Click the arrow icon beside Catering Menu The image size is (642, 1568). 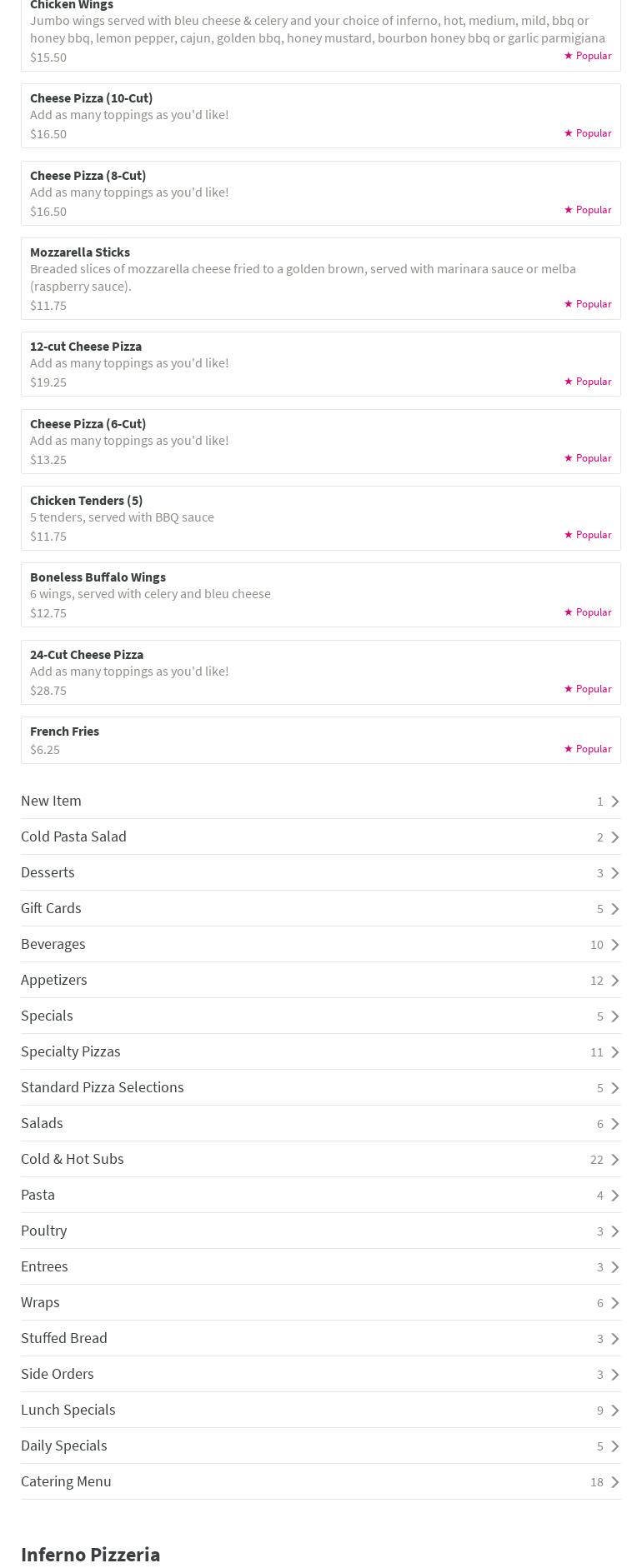615,1482
